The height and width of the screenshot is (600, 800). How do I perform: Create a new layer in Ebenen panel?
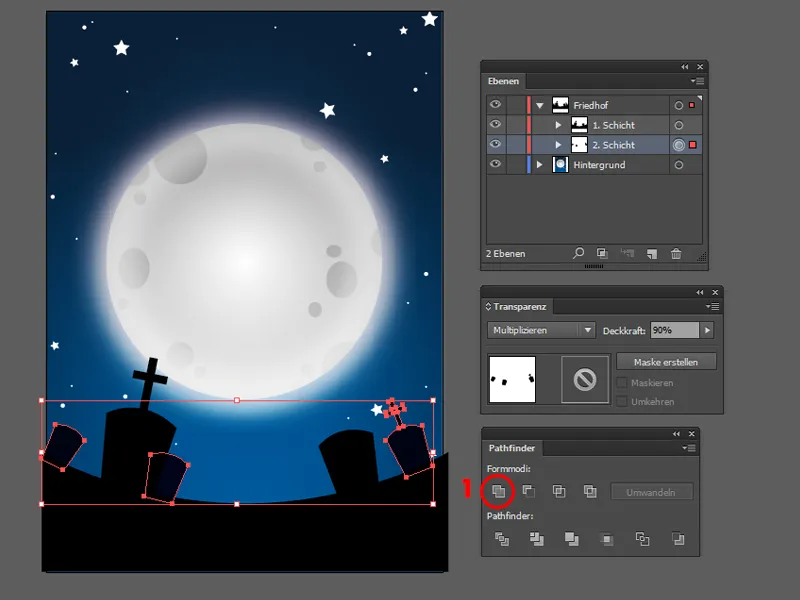point(651,254)
